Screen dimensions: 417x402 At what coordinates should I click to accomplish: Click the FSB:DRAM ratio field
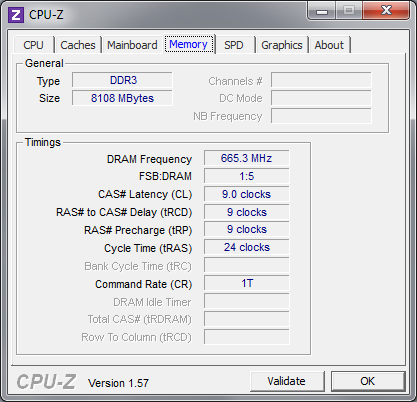click(x=247, y=176)
